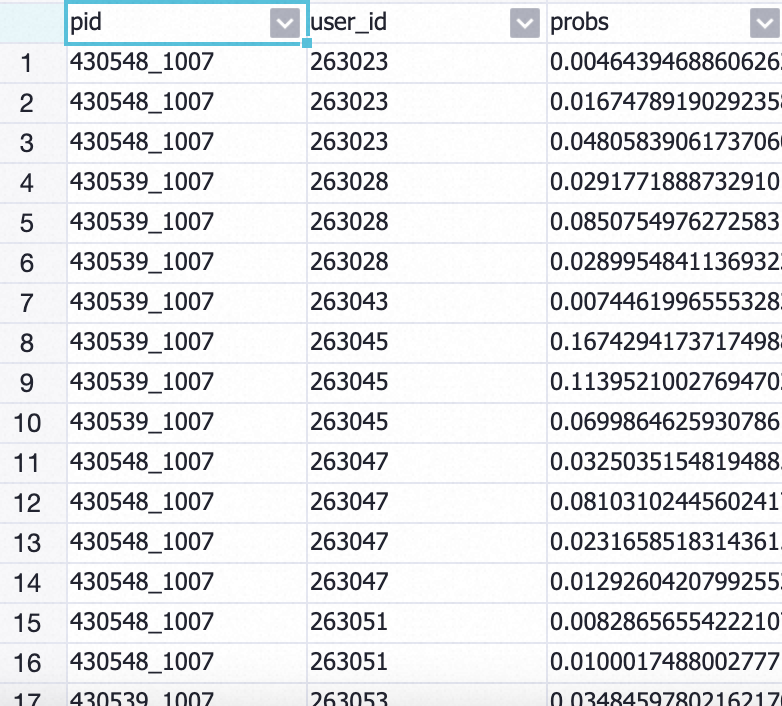Open the pid column filter dropdown
The height and width of the screenshot is (706, 782).
coord(285,23)
